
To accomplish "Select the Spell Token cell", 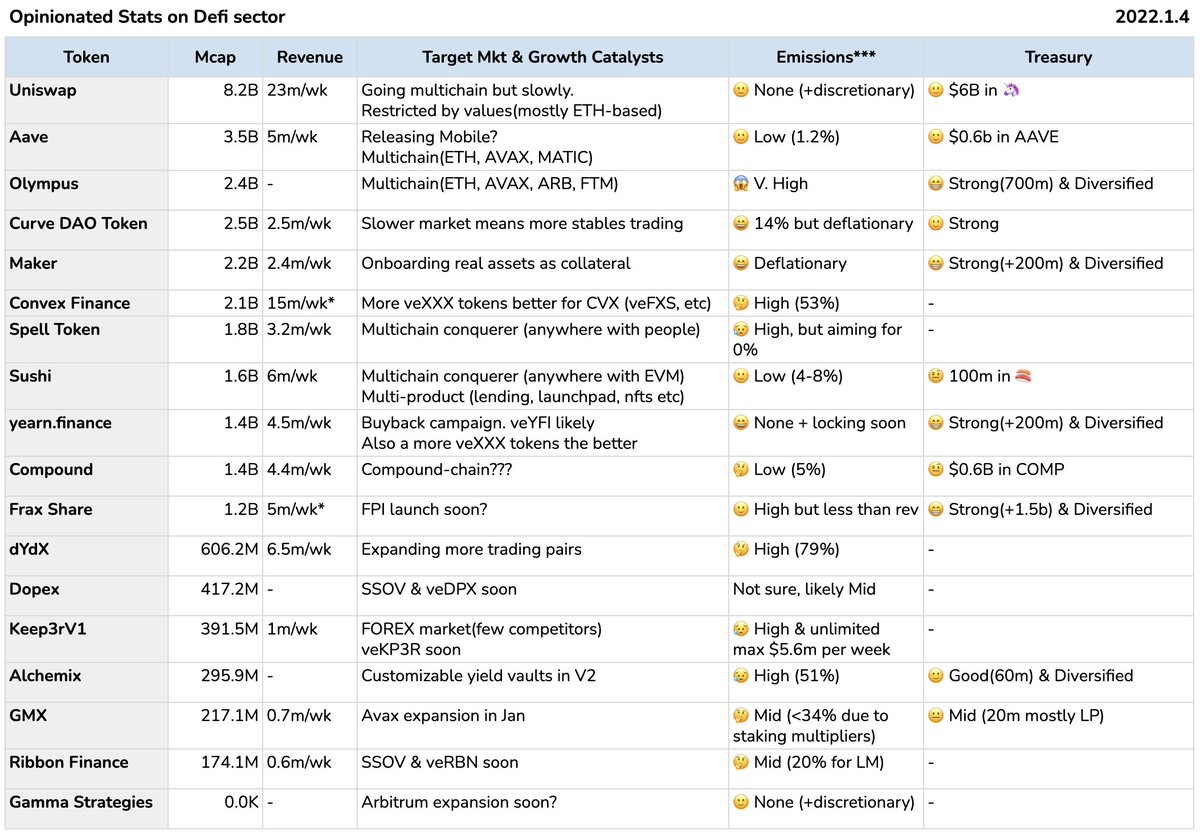I will (x=86, y=339).
